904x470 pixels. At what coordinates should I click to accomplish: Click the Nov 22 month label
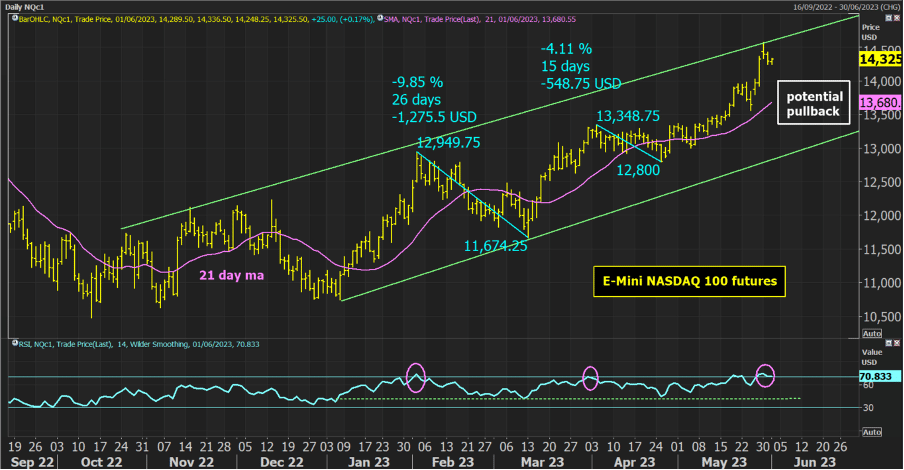click(191, 462)
